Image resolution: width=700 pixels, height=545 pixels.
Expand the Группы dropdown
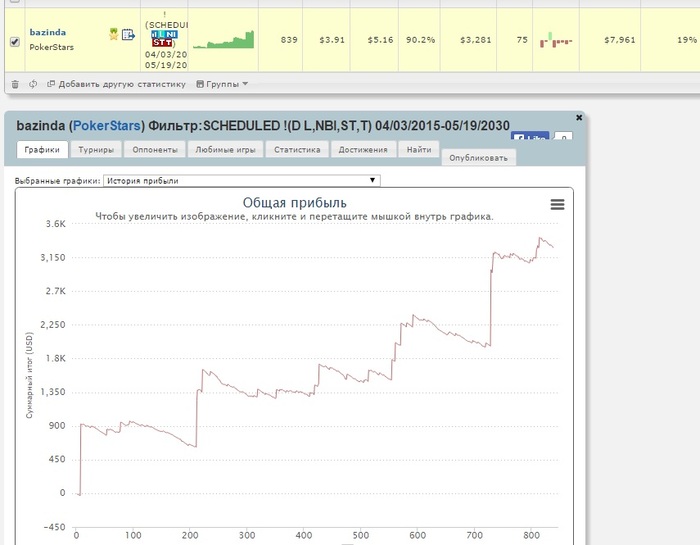tap(222, 84)
